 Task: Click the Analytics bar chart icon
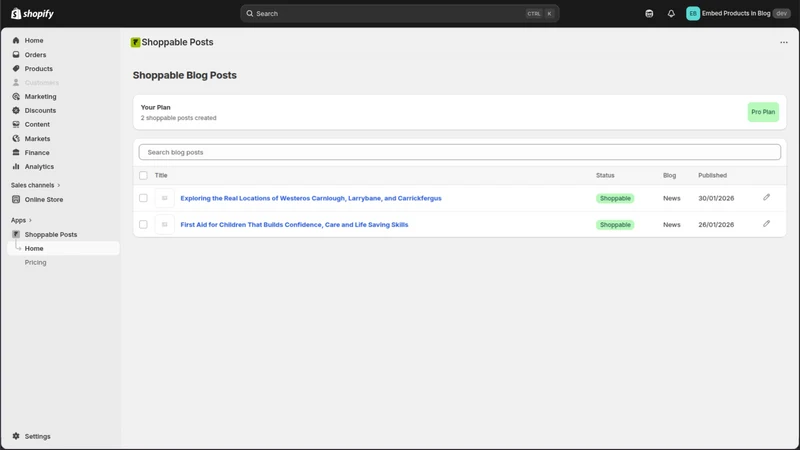16,166
